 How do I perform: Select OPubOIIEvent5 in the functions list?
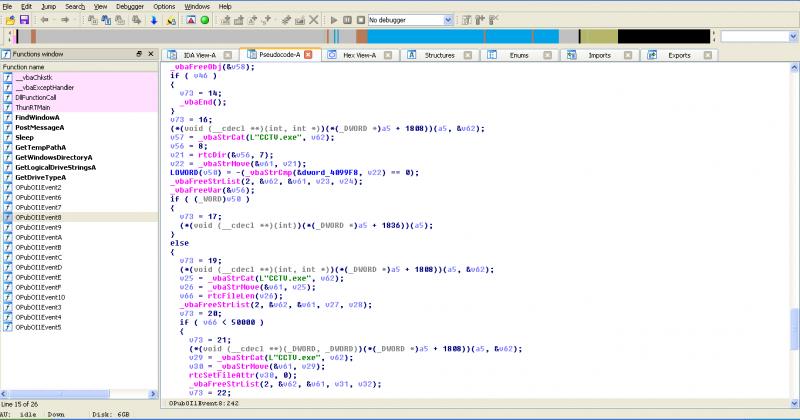(79, 327)
